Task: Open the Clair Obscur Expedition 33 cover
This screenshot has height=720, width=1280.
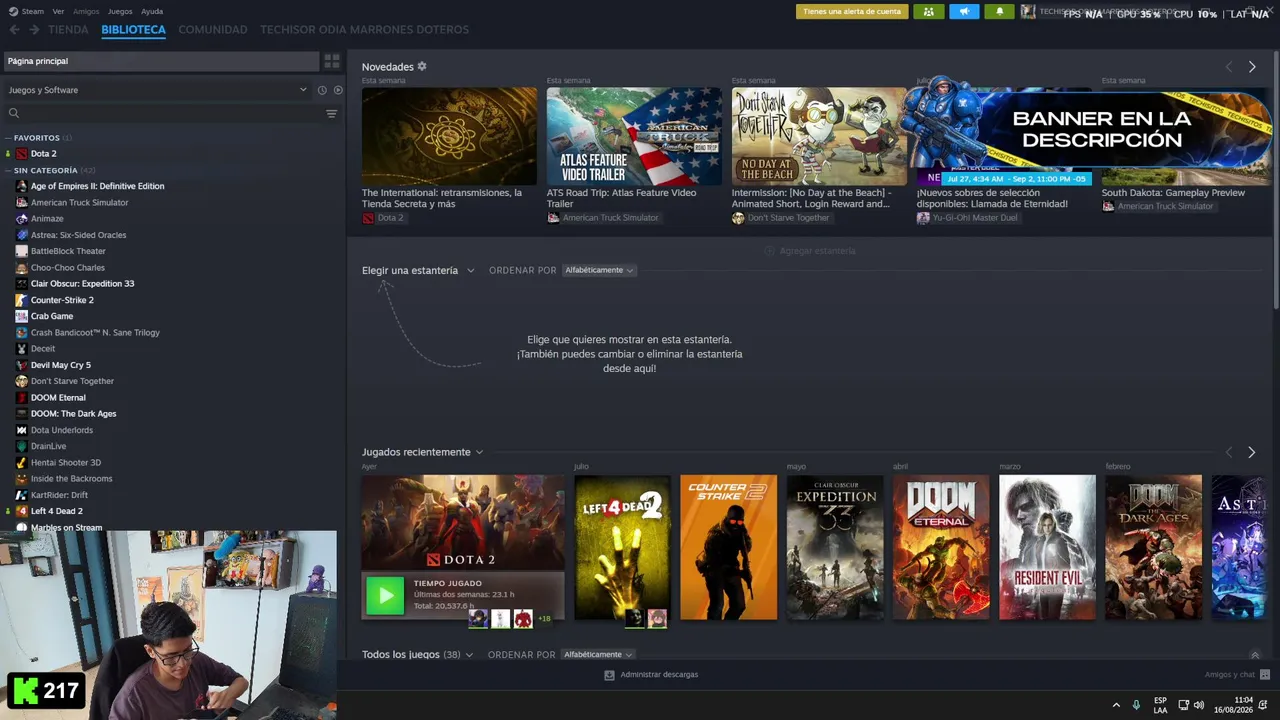Action: pos(835,547)
